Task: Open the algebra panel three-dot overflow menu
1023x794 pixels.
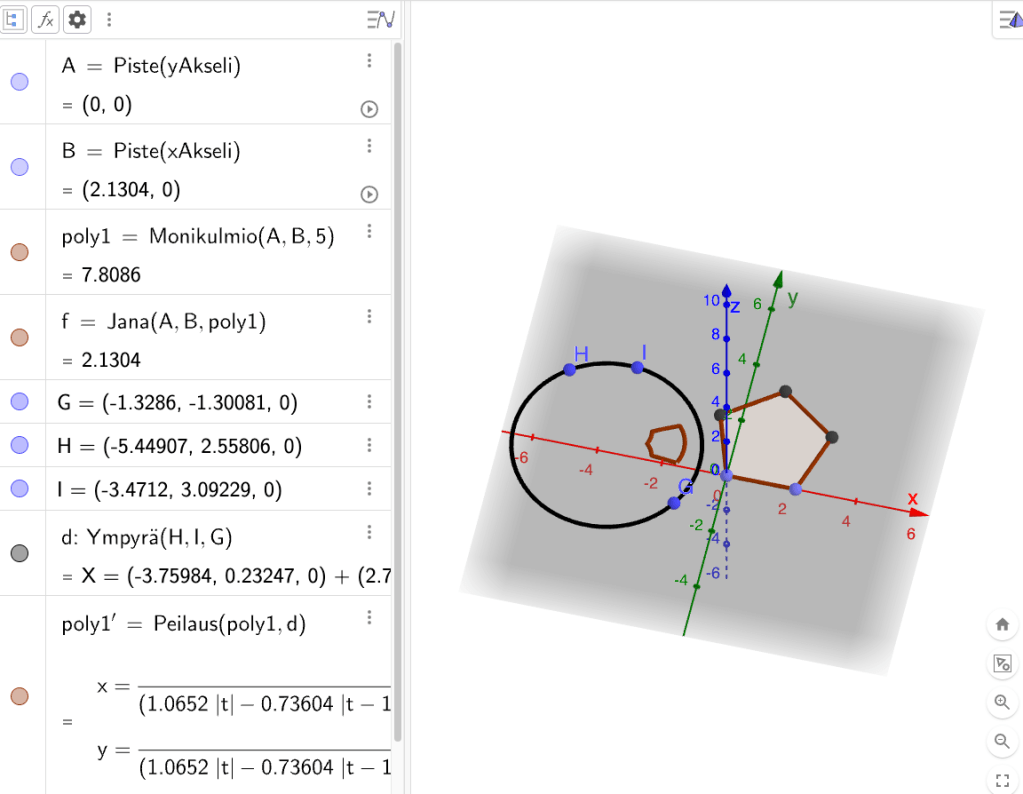Action: pyautogui.click(x=109, y=19)
